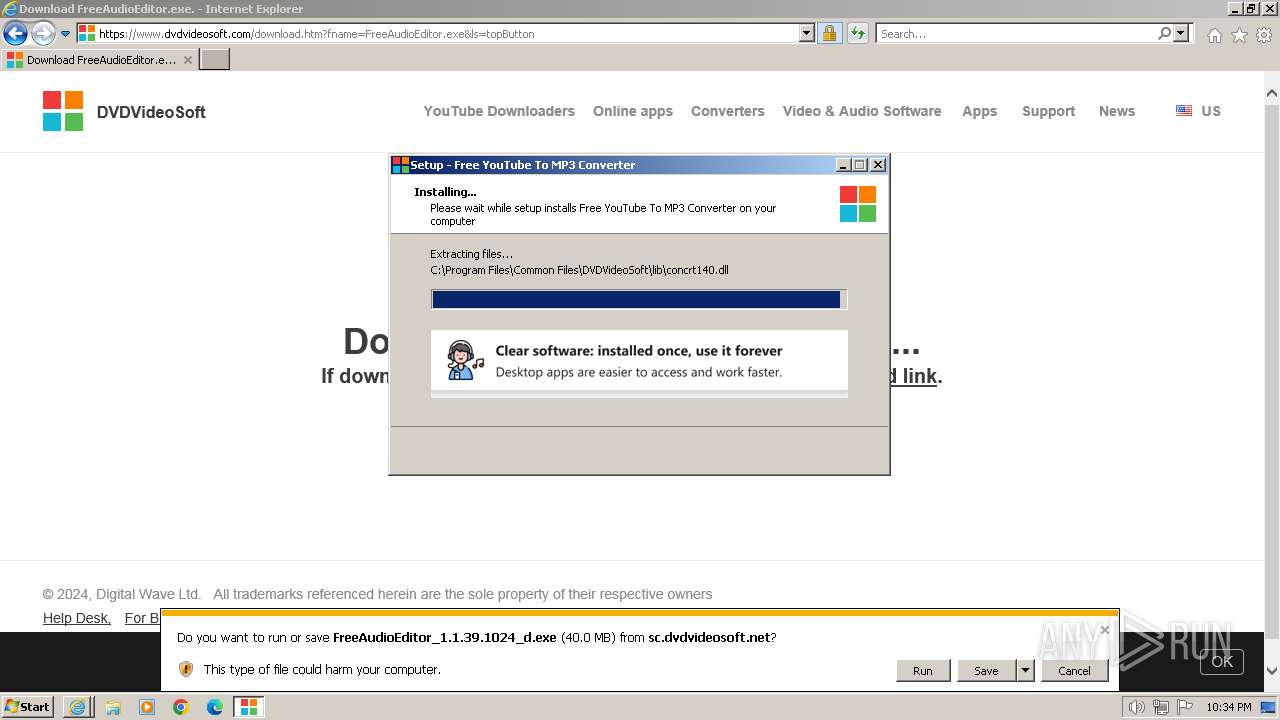
Task: Minimize the setup window
Action: point(843,165)
